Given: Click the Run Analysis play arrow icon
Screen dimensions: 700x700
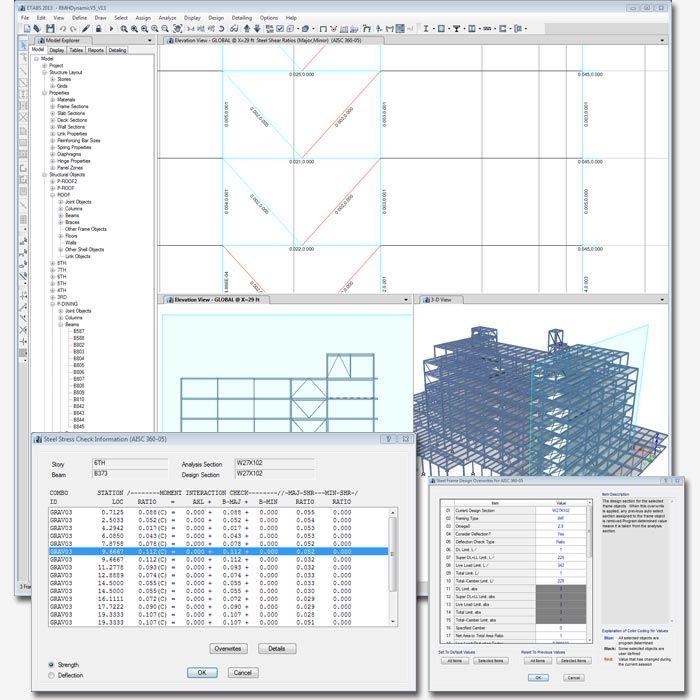Looking at the screenshot, I should click(x=111, y=29).
